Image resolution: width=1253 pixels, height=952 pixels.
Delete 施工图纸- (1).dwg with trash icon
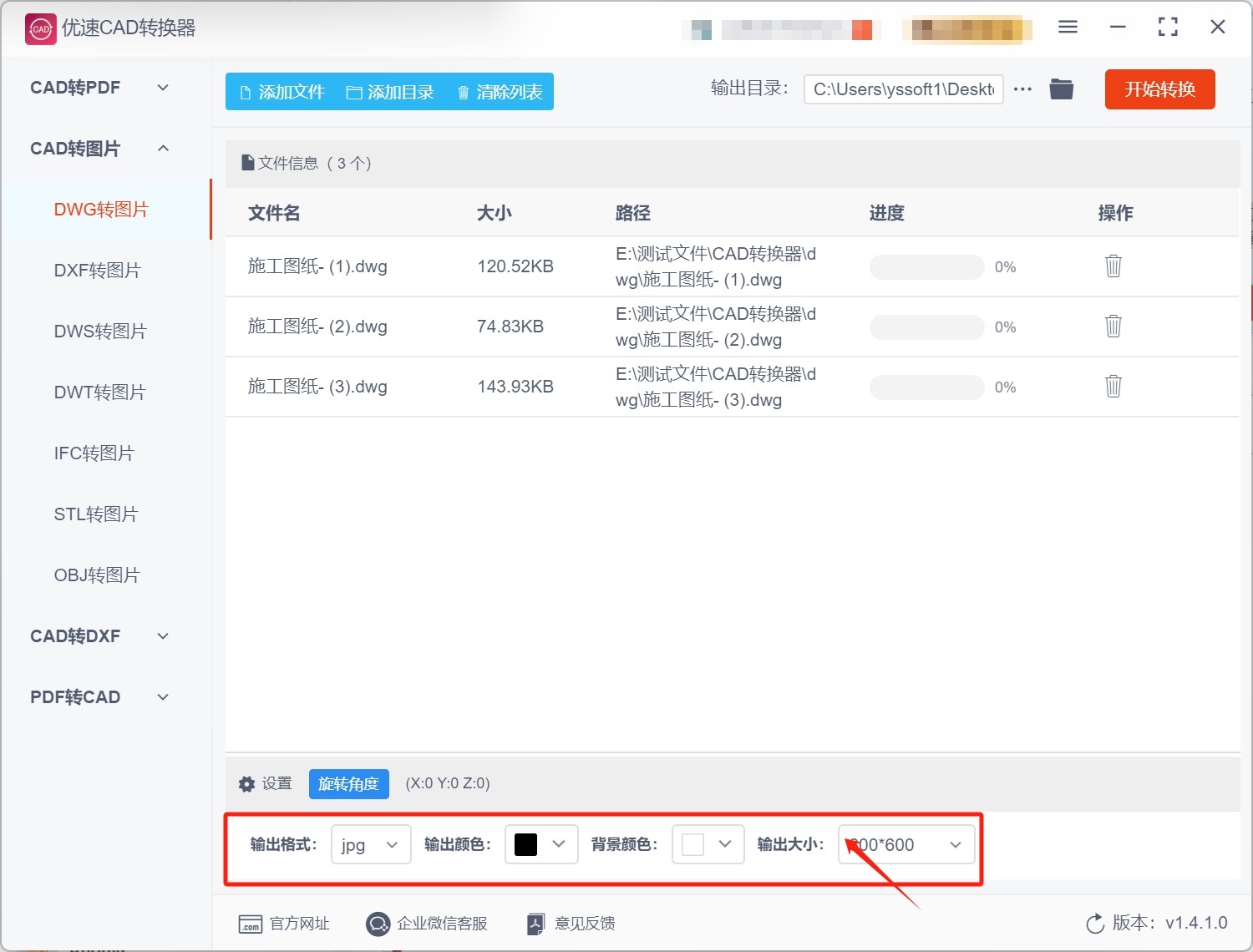click(1113, 266)
